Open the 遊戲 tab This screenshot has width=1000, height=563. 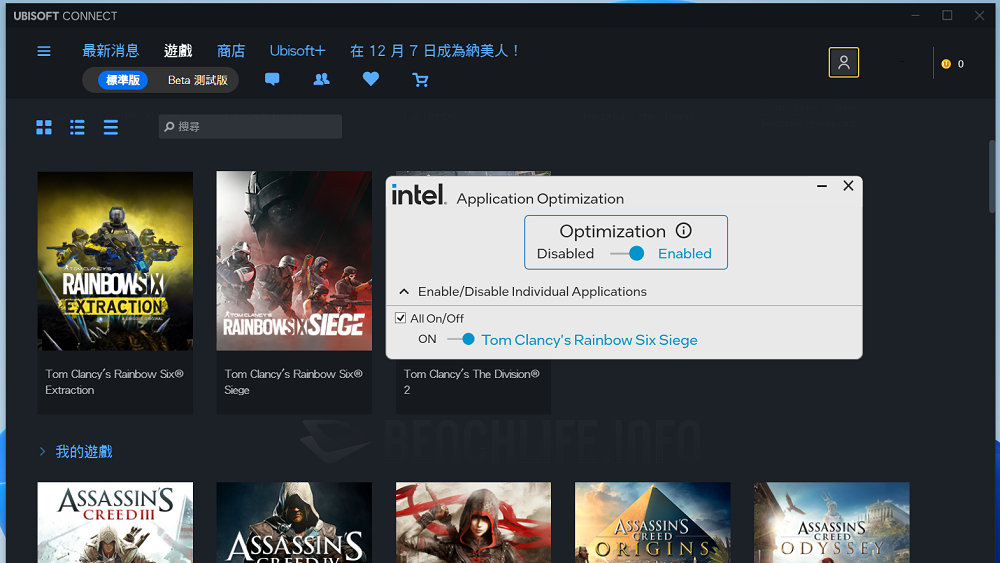(178, 50)
